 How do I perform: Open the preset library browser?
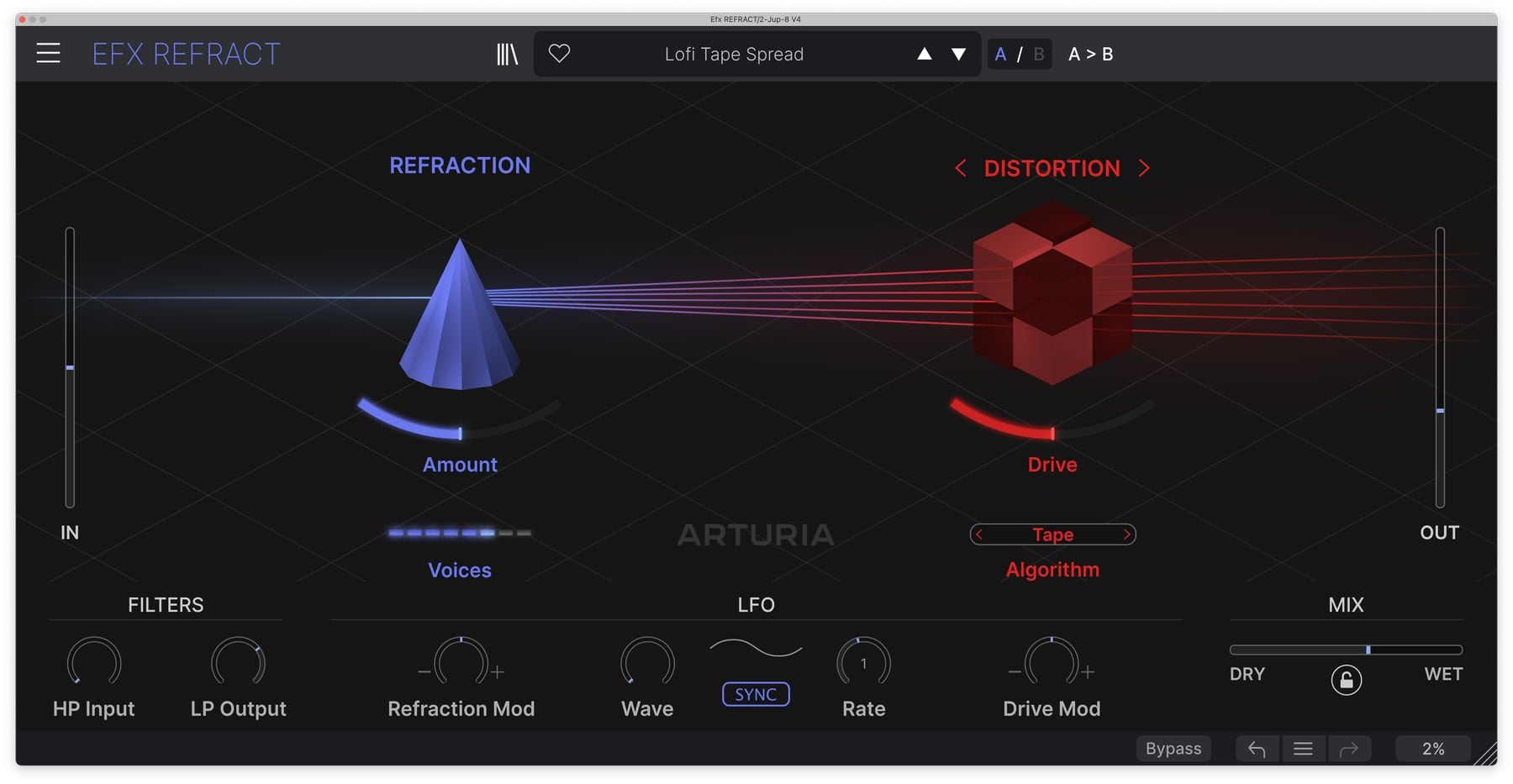[507, 55]
